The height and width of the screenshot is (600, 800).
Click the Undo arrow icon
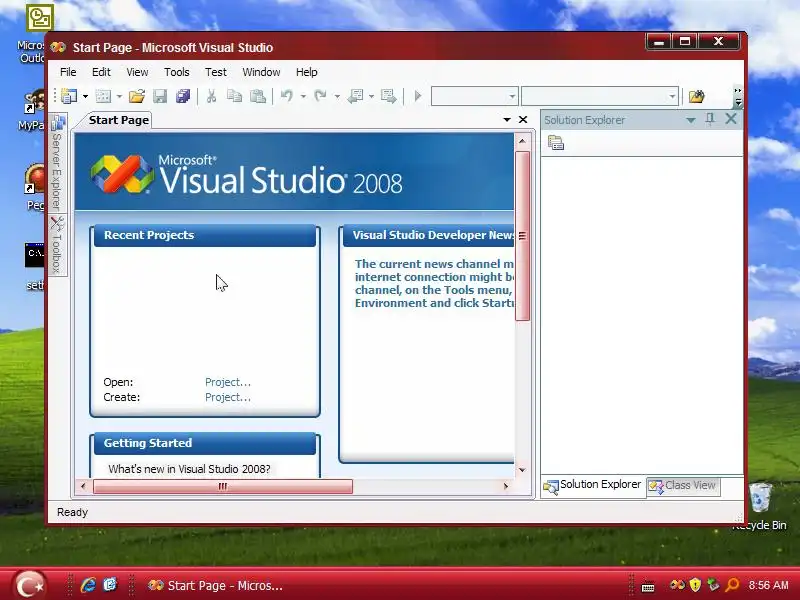[287, 96]
